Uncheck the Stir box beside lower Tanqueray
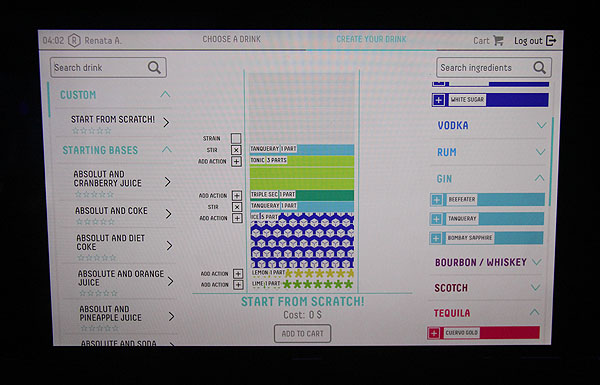 pyautogui.click(x=237, y=207)
